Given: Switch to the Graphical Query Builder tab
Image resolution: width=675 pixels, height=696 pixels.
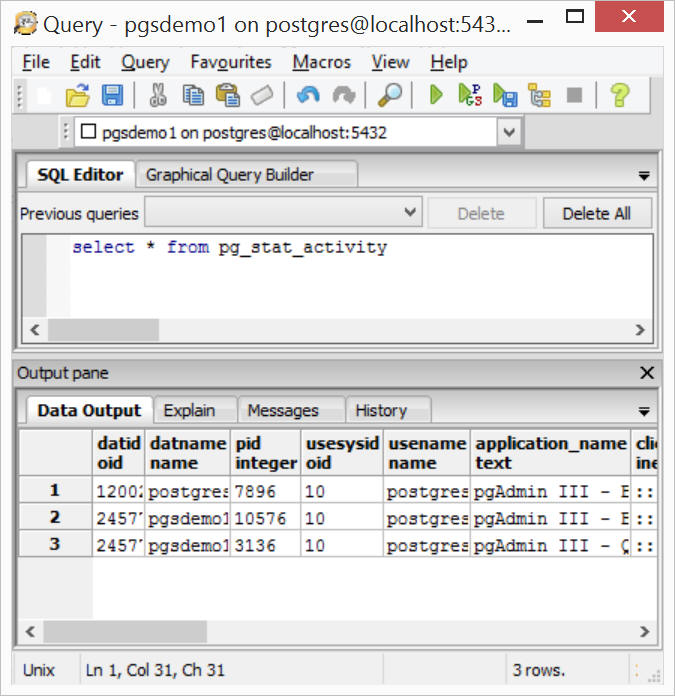Looking at the screenshot, I should point(246,175).
